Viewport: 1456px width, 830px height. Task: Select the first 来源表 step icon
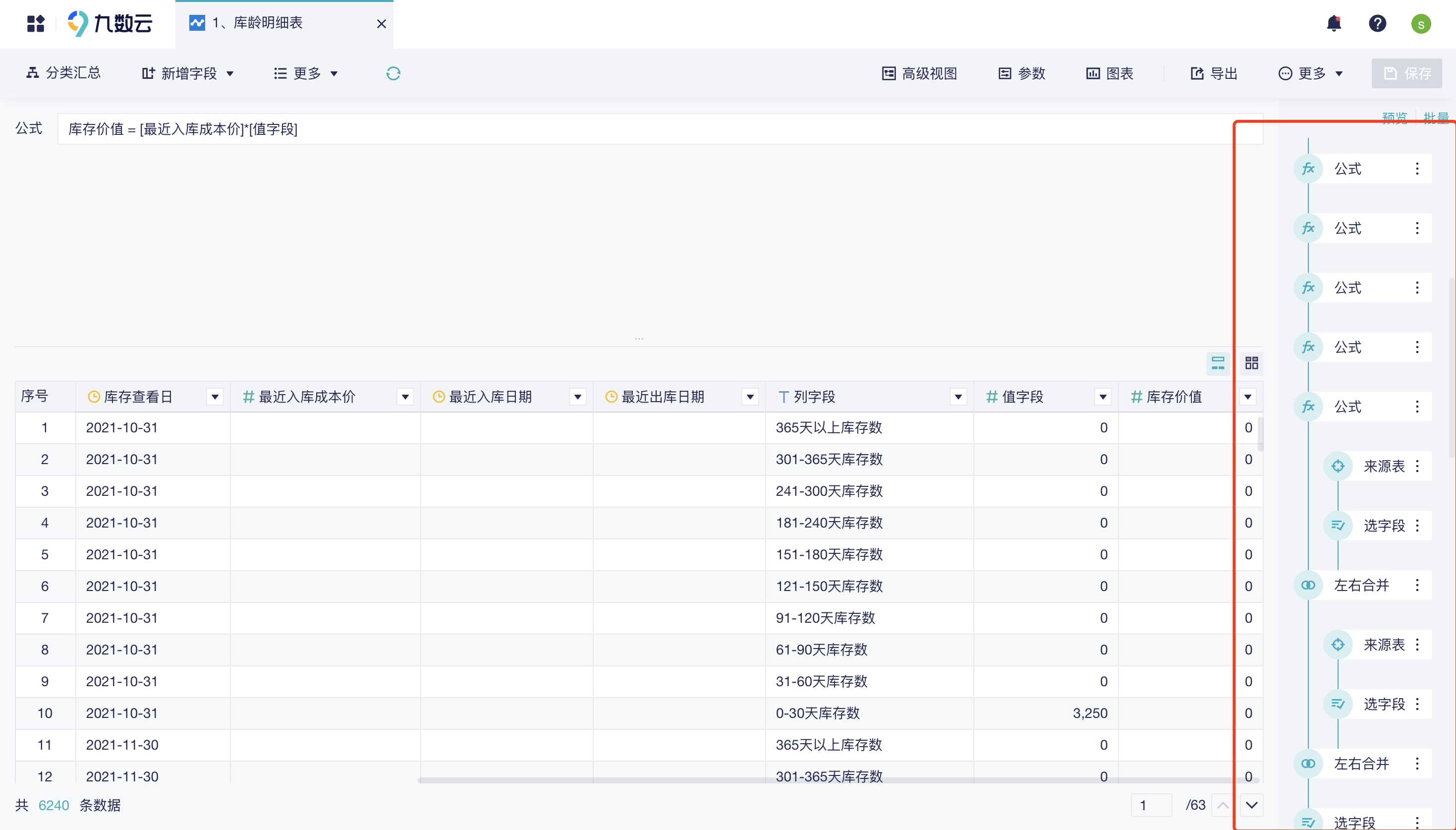pos(1338,466)
